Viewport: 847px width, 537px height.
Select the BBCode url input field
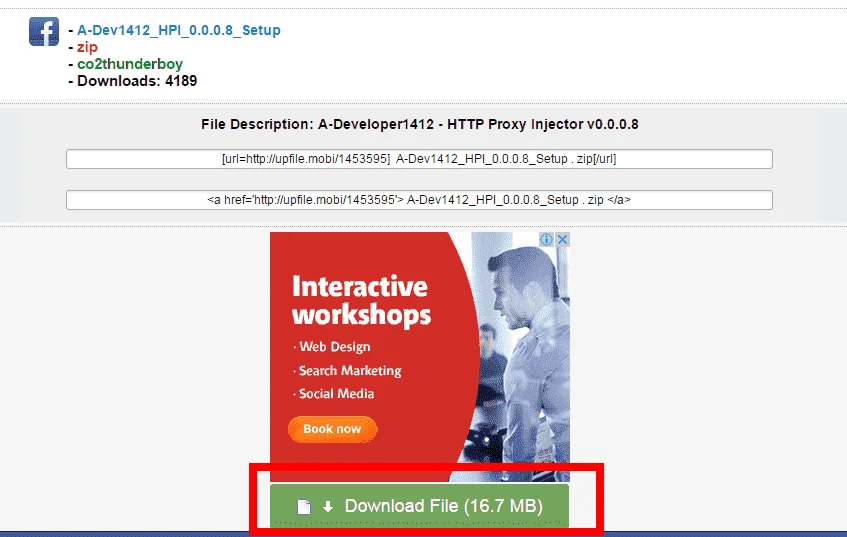(419, 159)
